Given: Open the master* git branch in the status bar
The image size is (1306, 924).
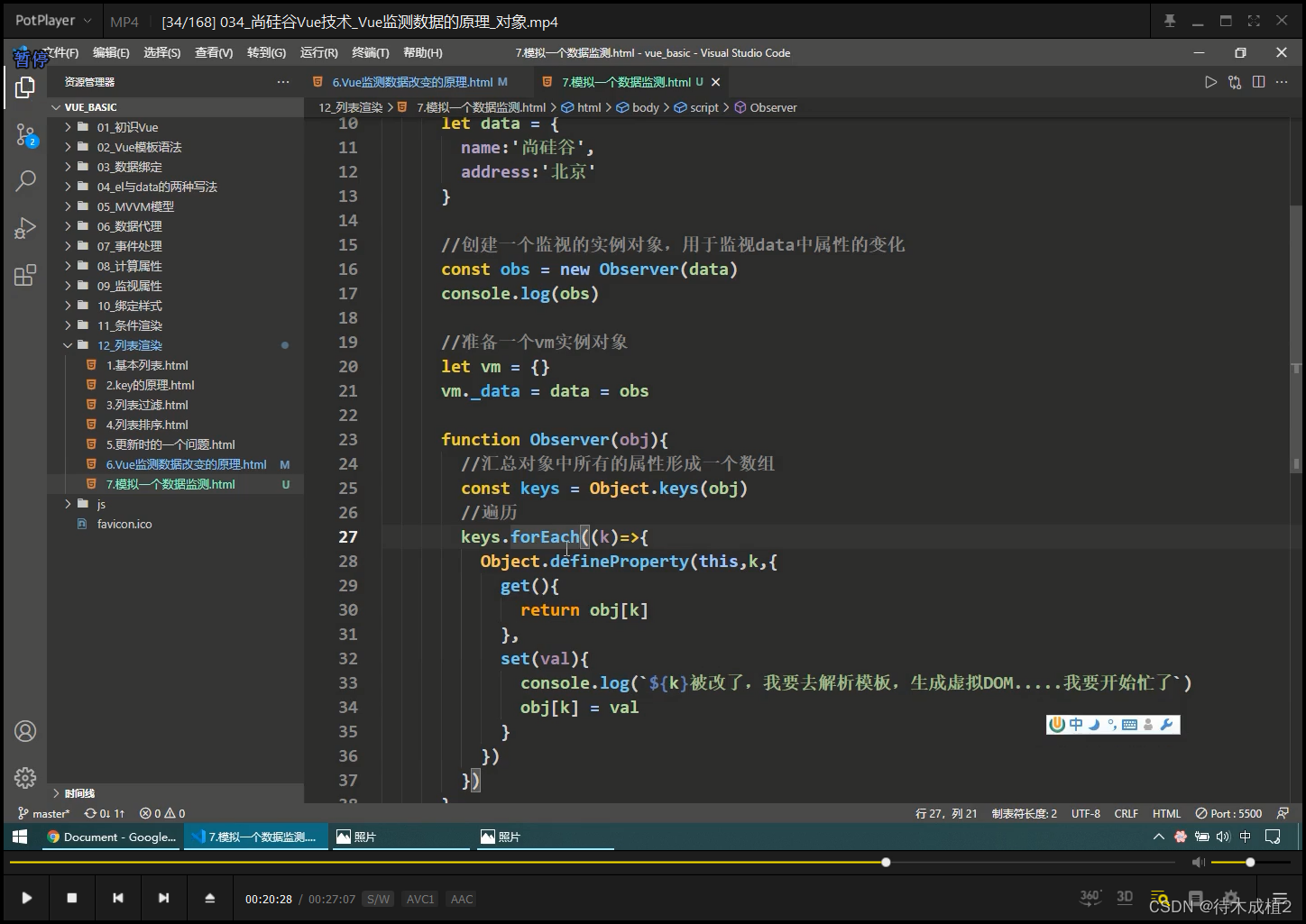Looking at the screenshot, I should click(43, 813).
